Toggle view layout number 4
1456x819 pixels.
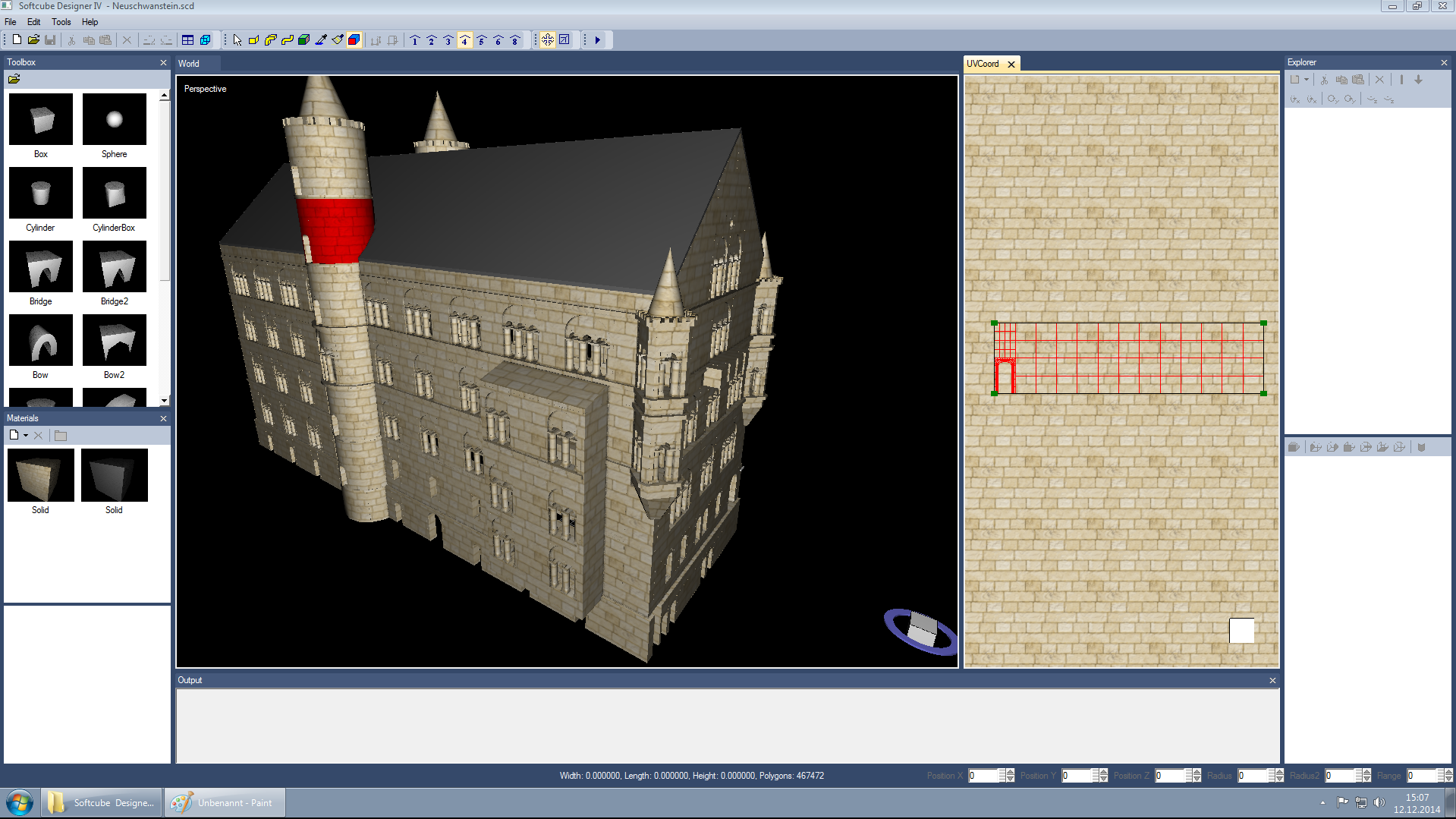point(464,40)
